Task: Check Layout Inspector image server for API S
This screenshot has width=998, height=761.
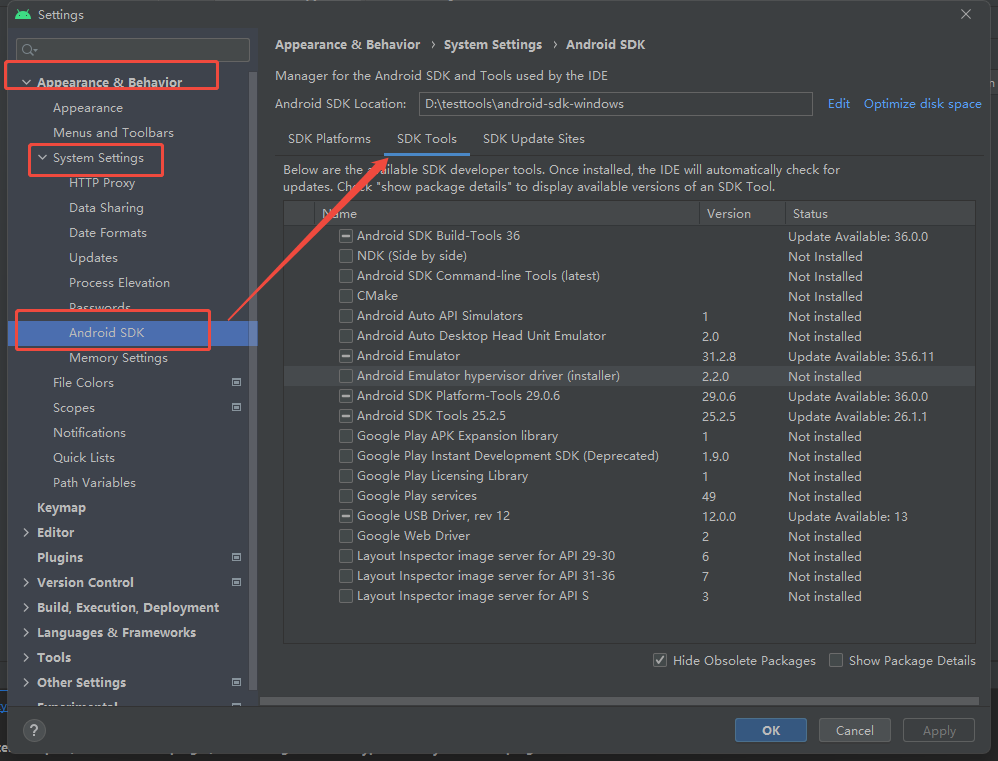Action: tap(346, 596)
